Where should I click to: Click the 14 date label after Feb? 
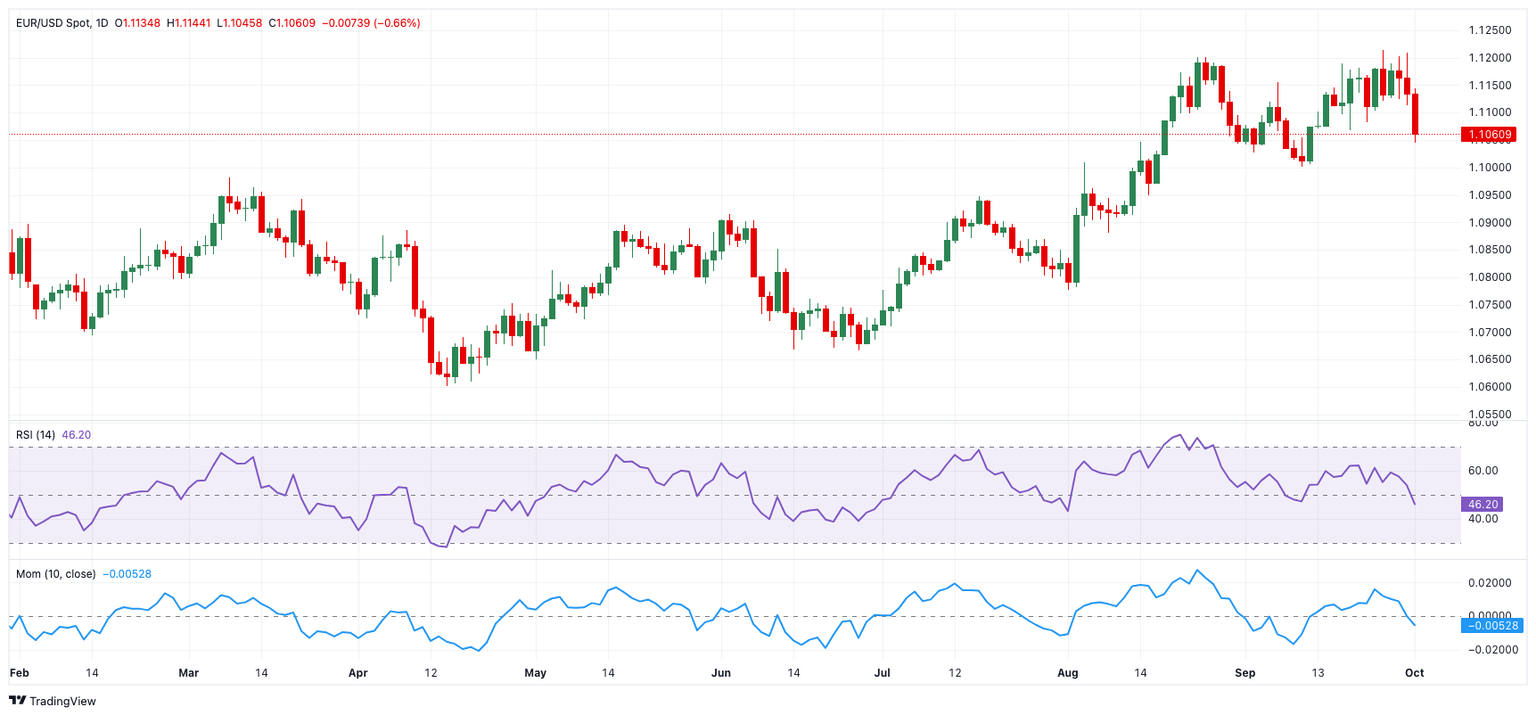(x=93, y=674)
